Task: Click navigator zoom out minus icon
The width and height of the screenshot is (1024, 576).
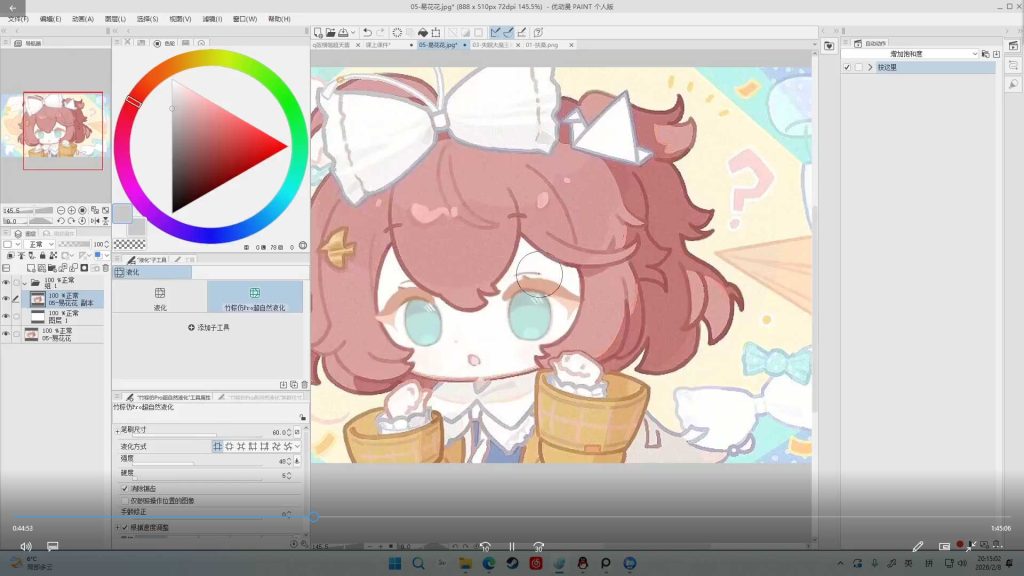Action: 61,210
